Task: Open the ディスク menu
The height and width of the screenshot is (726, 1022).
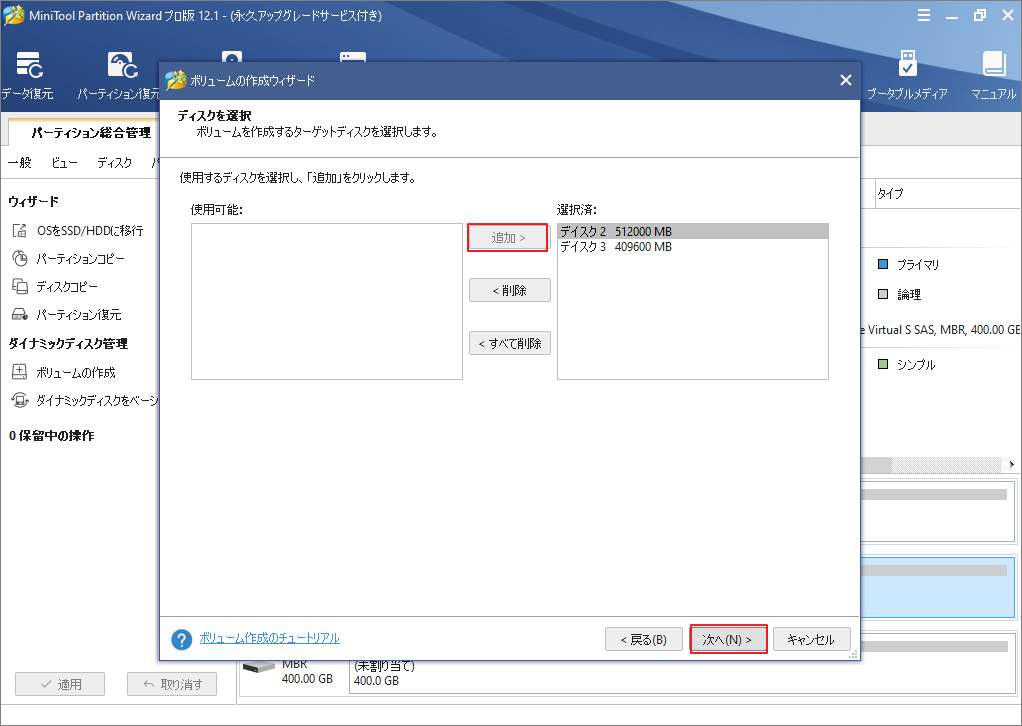Action: [x=114, y=162]
